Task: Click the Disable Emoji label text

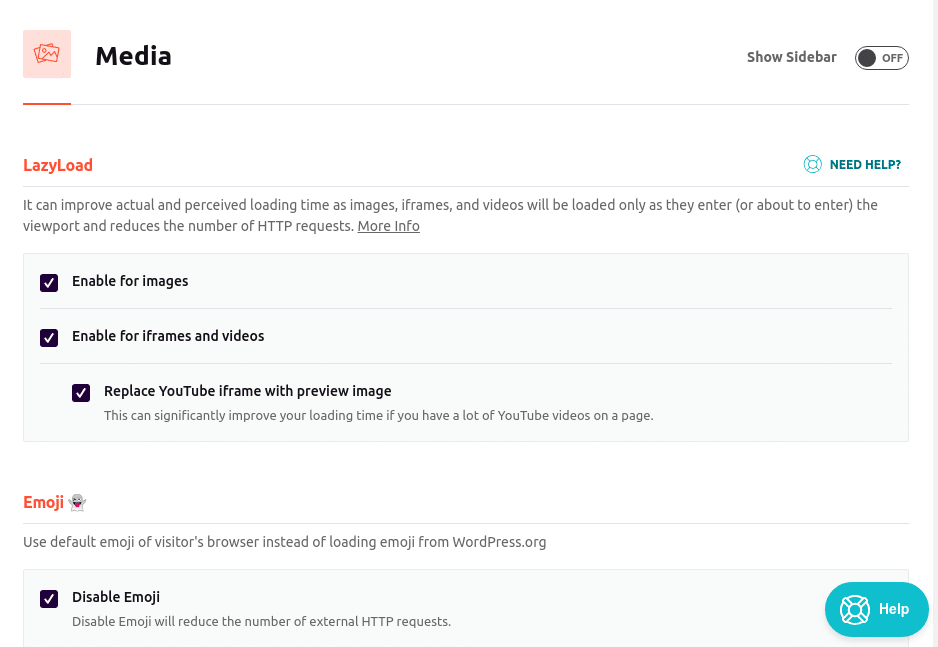Action: click(116, 597)
